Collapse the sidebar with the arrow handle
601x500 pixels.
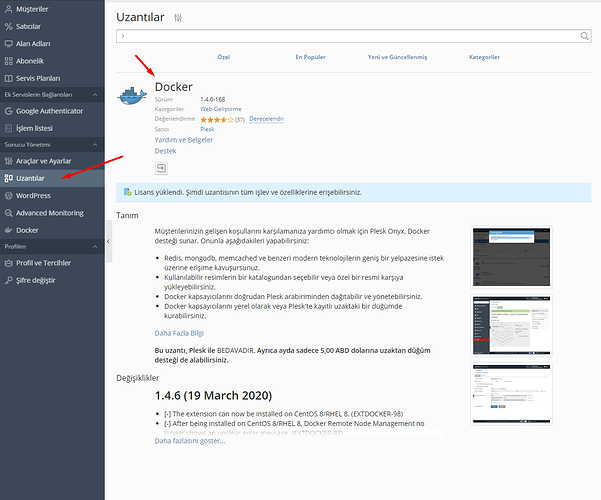pyautogui.click(x=108, y=241)
